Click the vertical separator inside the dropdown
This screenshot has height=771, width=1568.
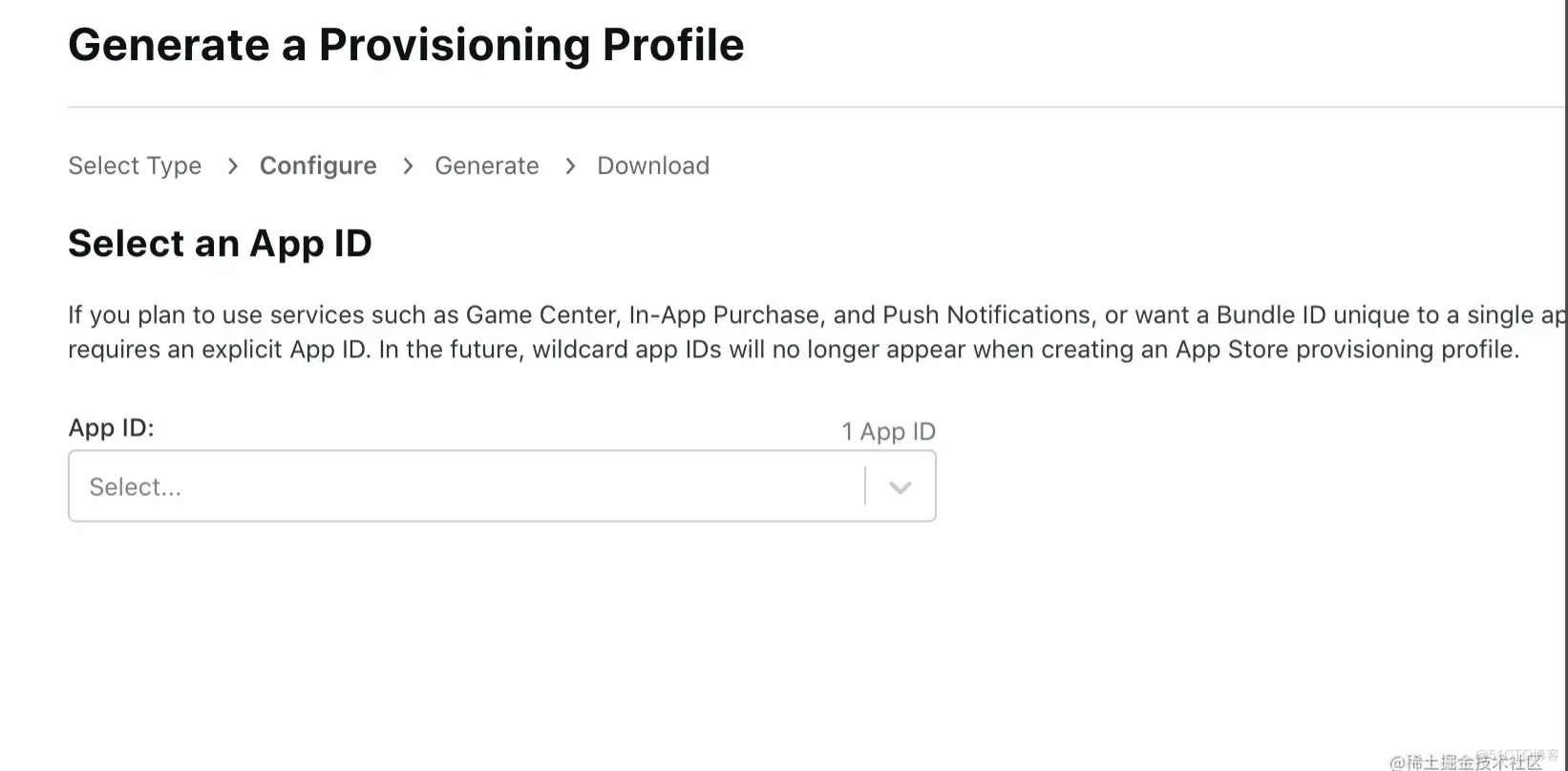tap(865, 486)
